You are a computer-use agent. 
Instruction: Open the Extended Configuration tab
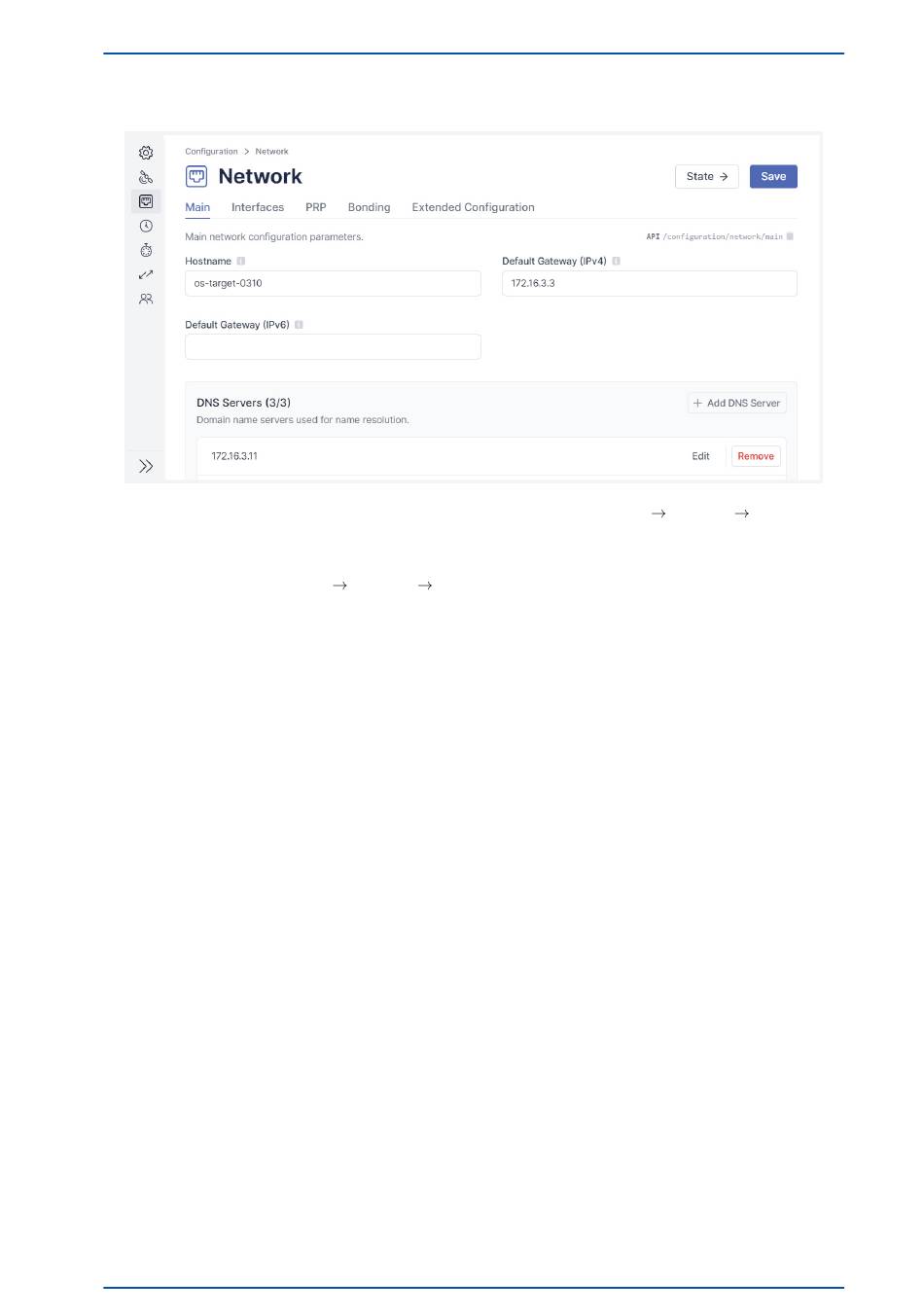473,207
